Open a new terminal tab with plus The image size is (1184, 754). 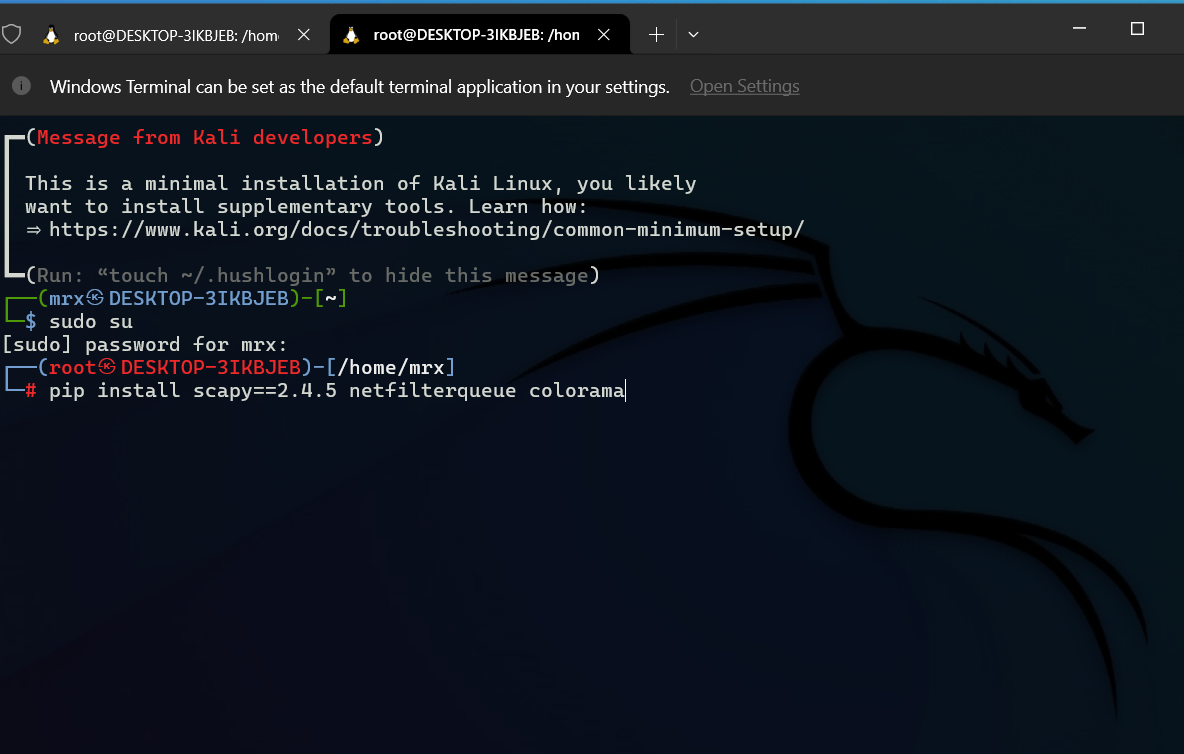(x=656, y=35)
